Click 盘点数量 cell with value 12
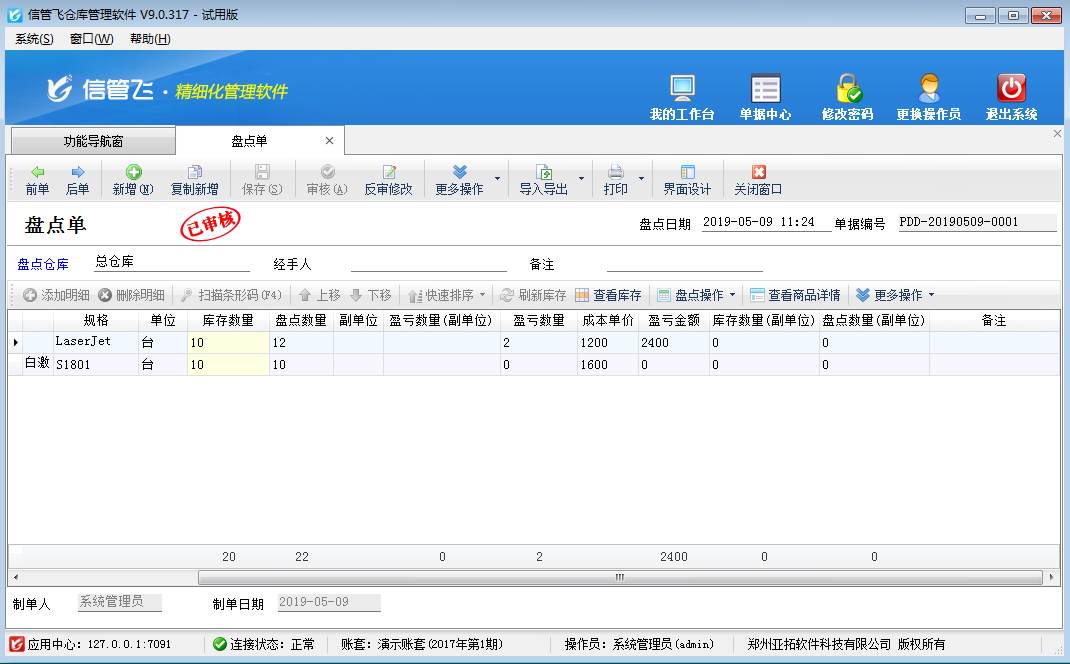 pos(301,343)
